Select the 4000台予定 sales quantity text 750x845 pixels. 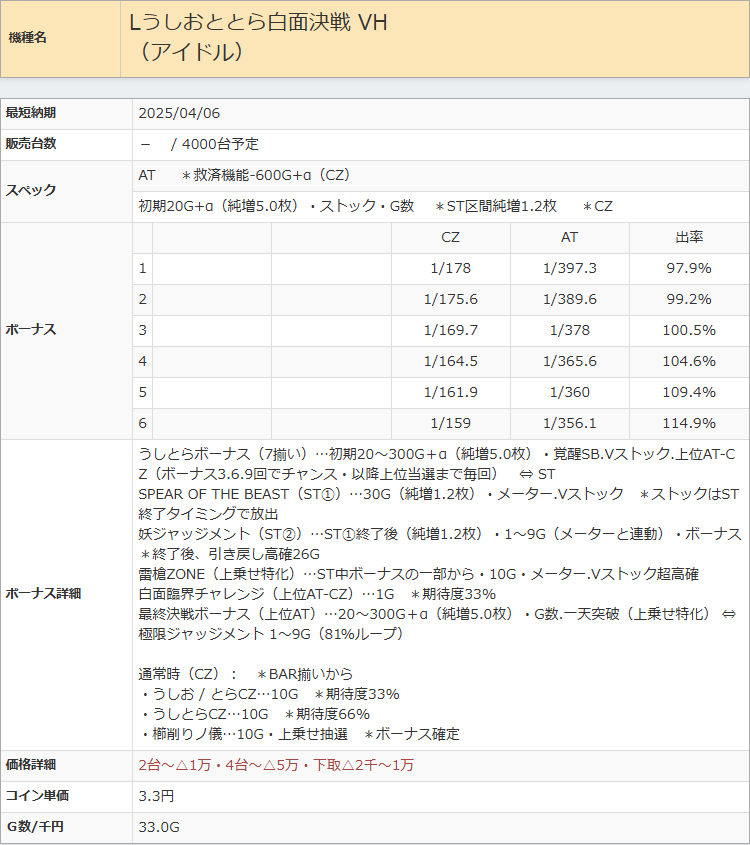coord(220,144)
